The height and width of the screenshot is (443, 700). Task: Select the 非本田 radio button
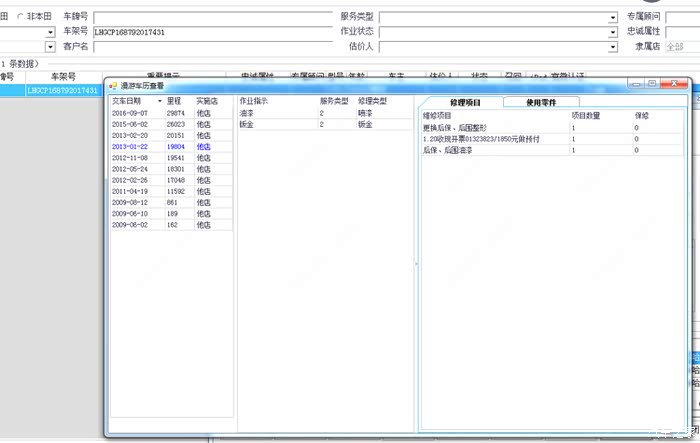(x=20, y=17)
